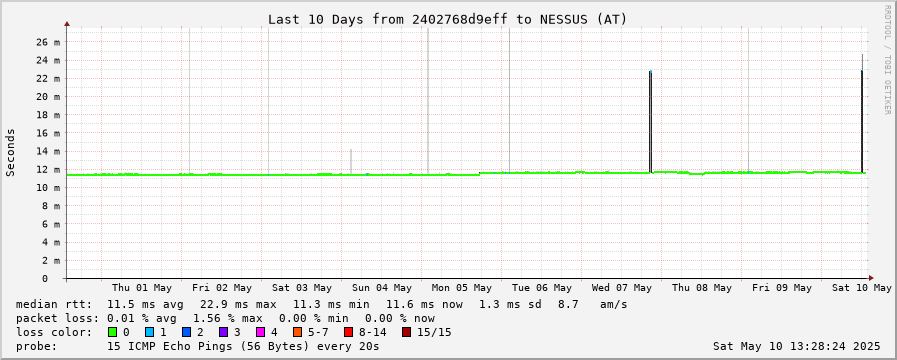The image size is (897, 360).
Task: Click the dark blue loss swatch for 2
Action: coord(186,333)
